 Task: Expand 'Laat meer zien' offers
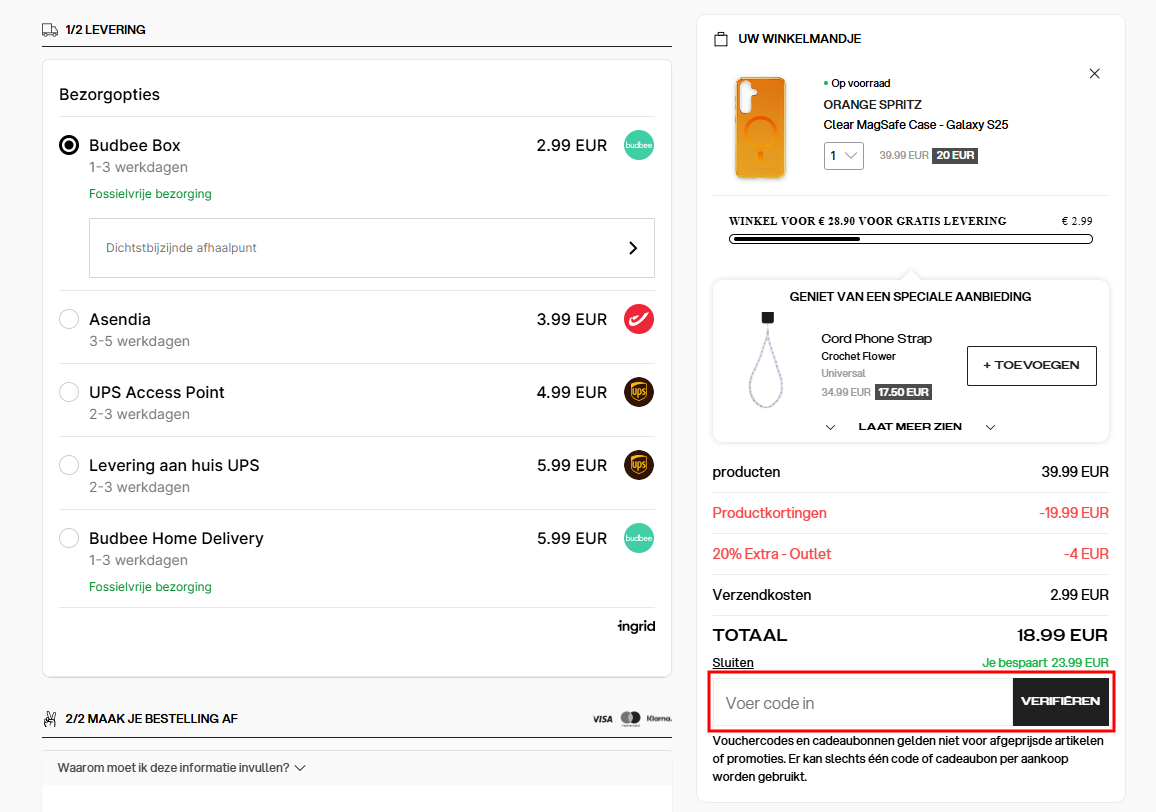[x=909, y=427]
